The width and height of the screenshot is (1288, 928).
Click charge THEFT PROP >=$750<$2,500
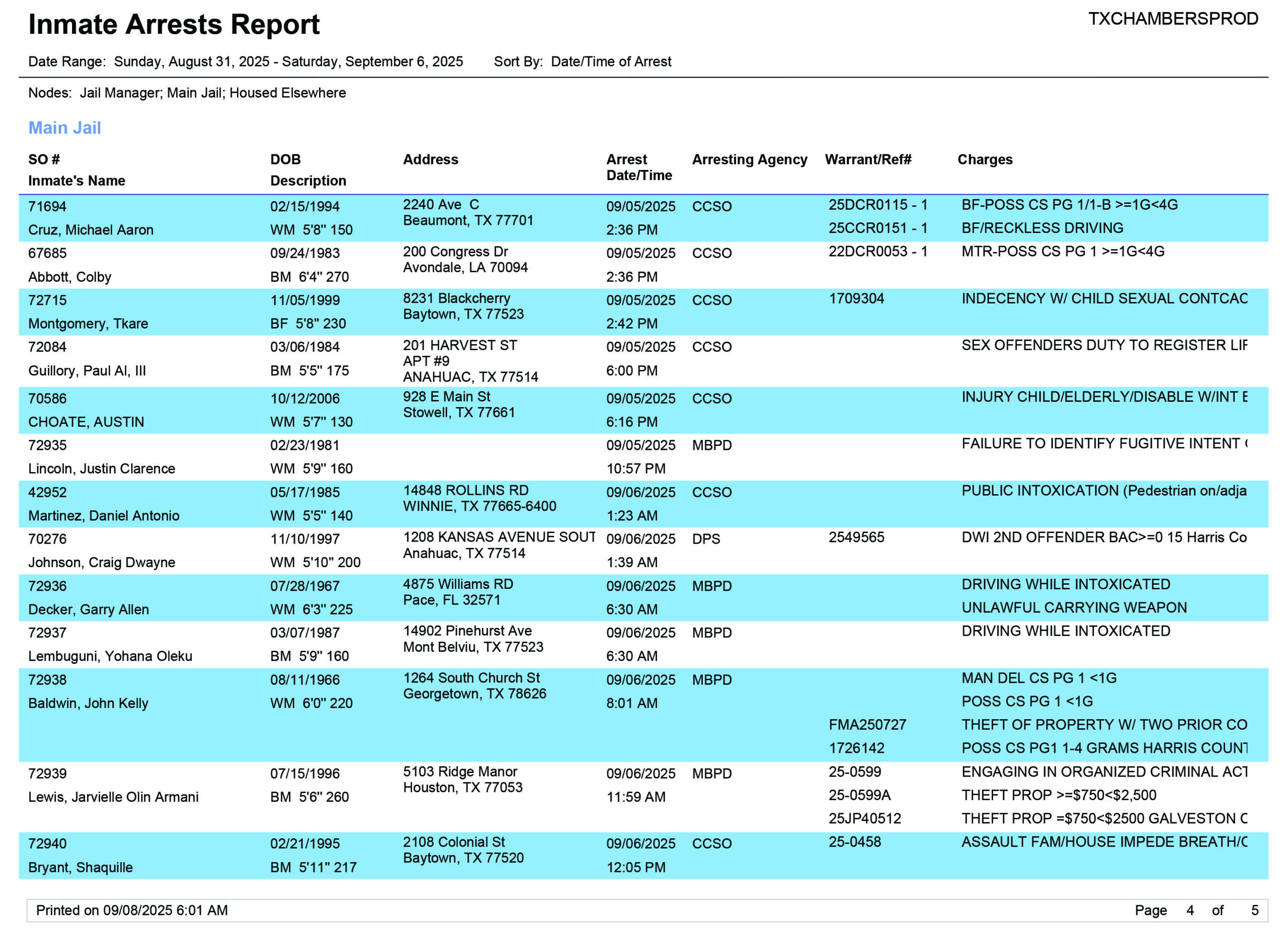(x=1059, y=795)
